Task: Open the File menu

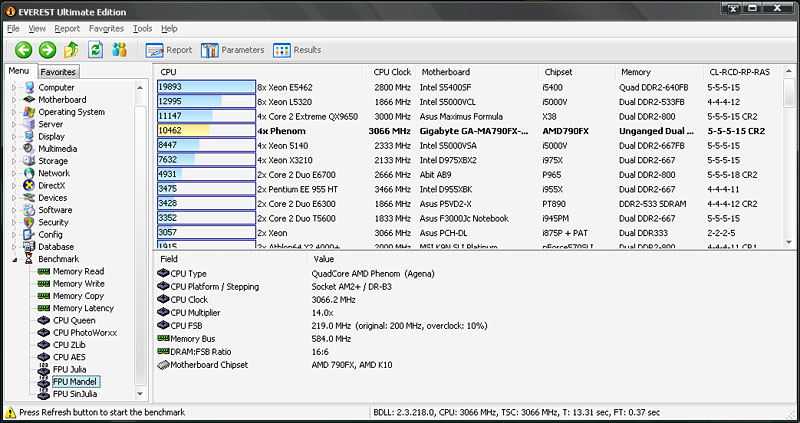Action: 13,29
